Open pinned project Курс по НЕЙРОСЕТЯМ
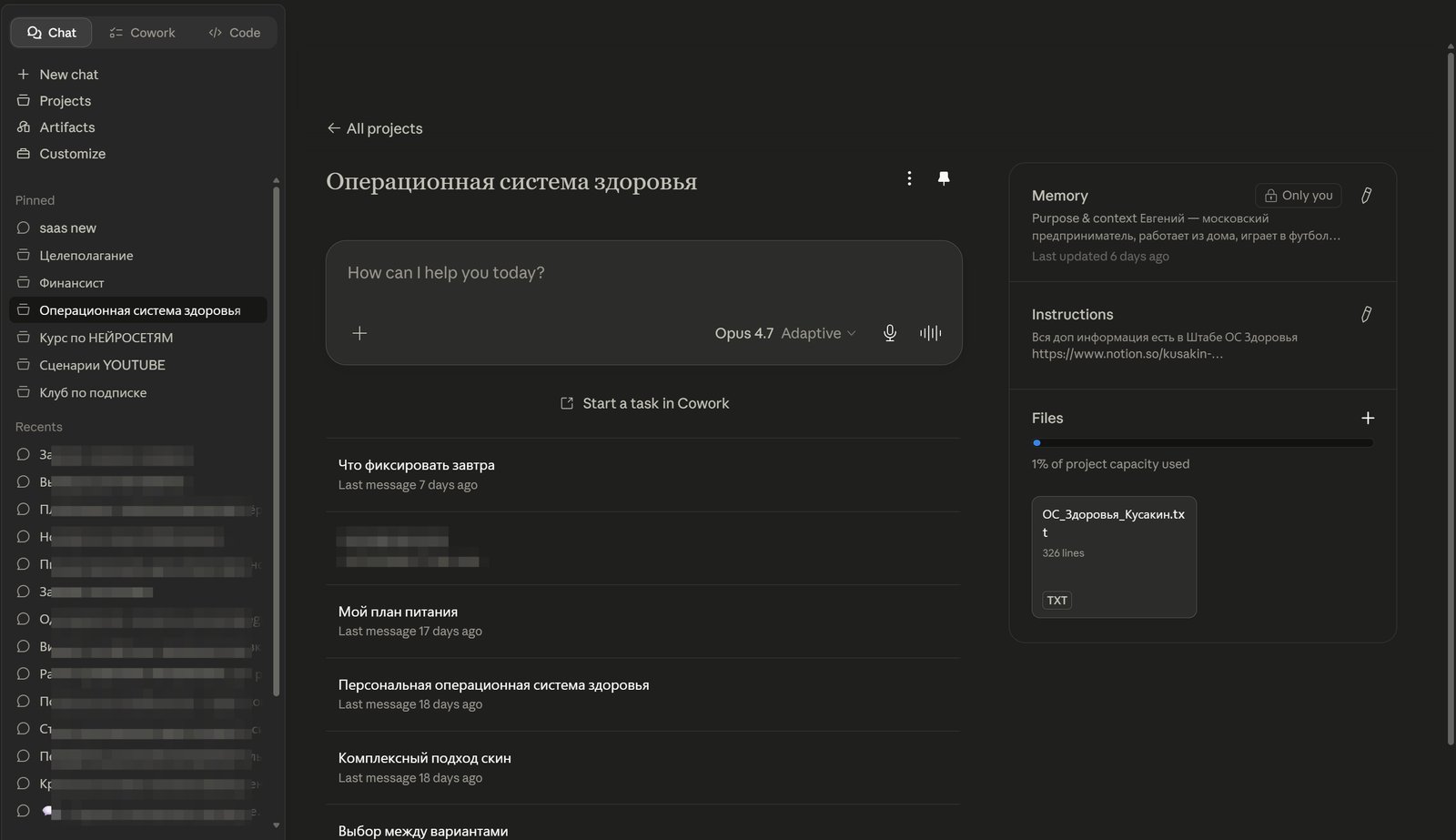1456x840 pixels. point(138,338)
